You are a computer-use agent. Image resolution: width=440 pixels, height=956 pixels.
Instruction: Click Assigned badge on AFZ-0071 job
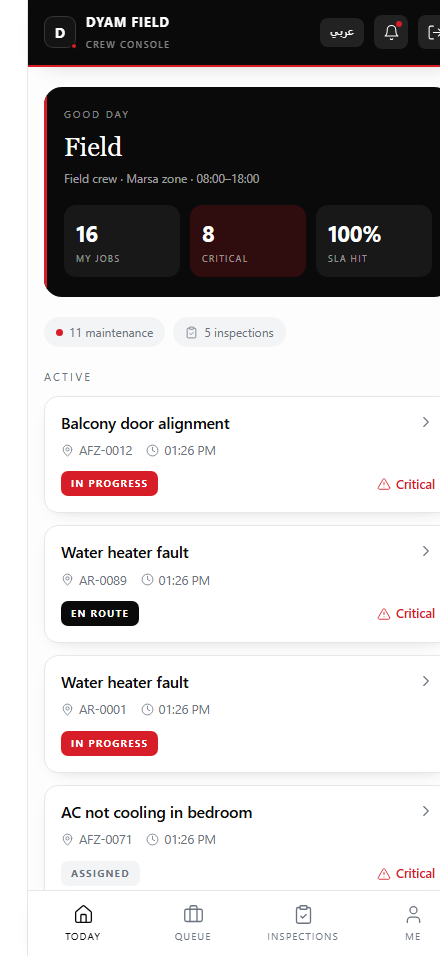(101, 873)
